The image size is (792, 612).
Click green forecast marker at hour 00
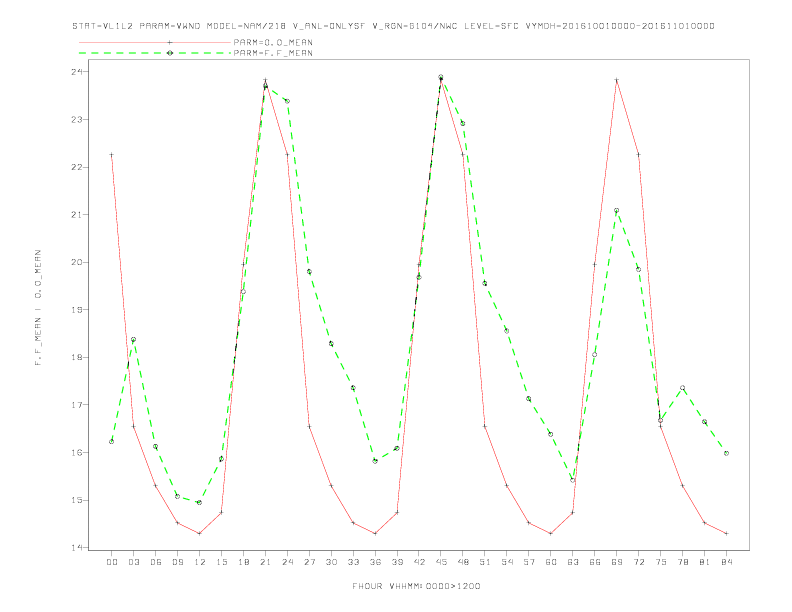click(x=112, y=441)
